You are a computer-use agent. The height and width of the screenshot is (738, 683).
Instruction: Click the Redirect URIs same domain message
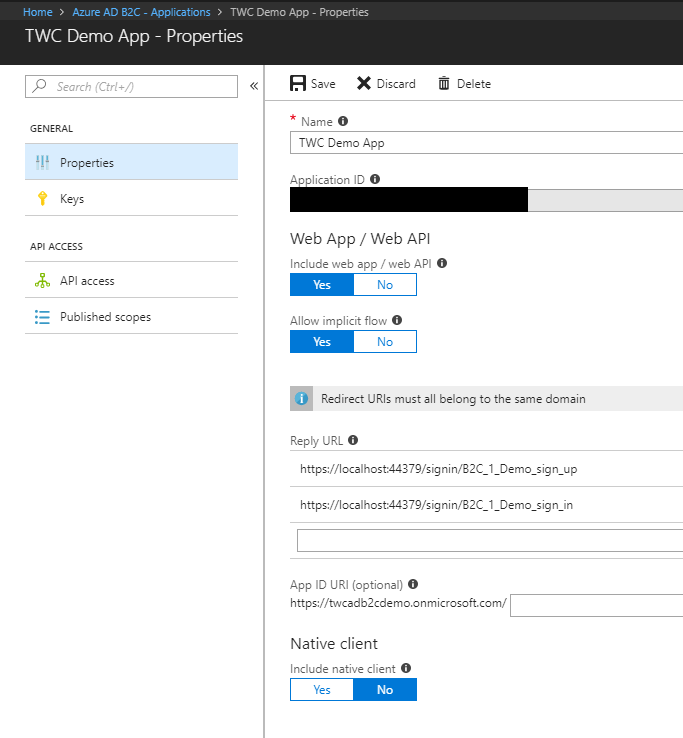coord(453,399)
